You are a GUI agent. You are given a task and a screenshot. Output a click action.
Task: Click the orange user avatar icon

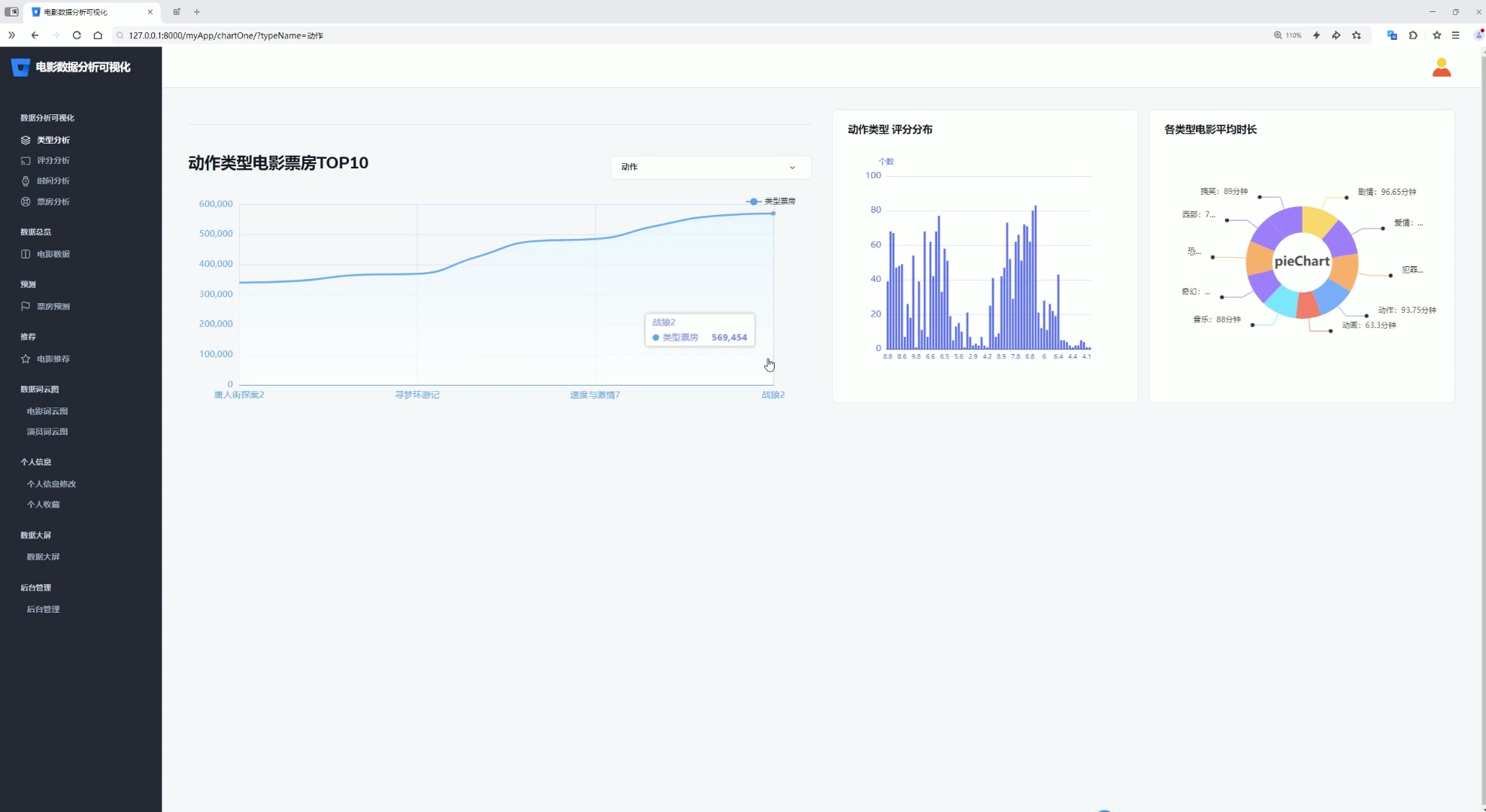point(1441,68)
